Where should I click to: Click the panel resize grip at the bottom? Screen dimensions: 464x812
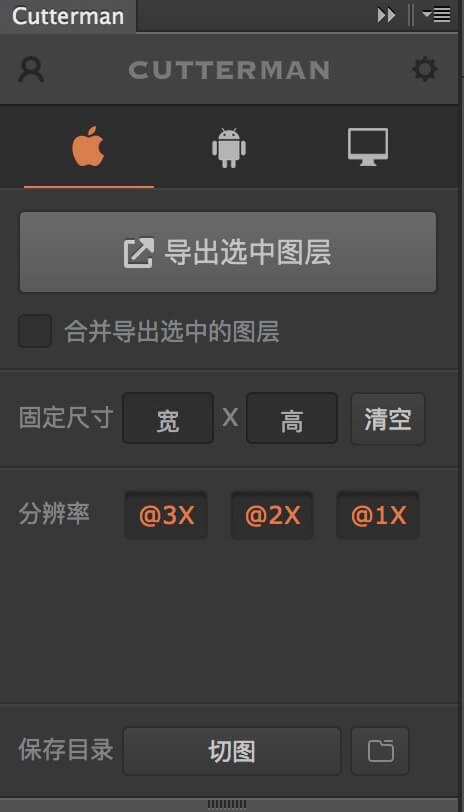click(227, 804)
